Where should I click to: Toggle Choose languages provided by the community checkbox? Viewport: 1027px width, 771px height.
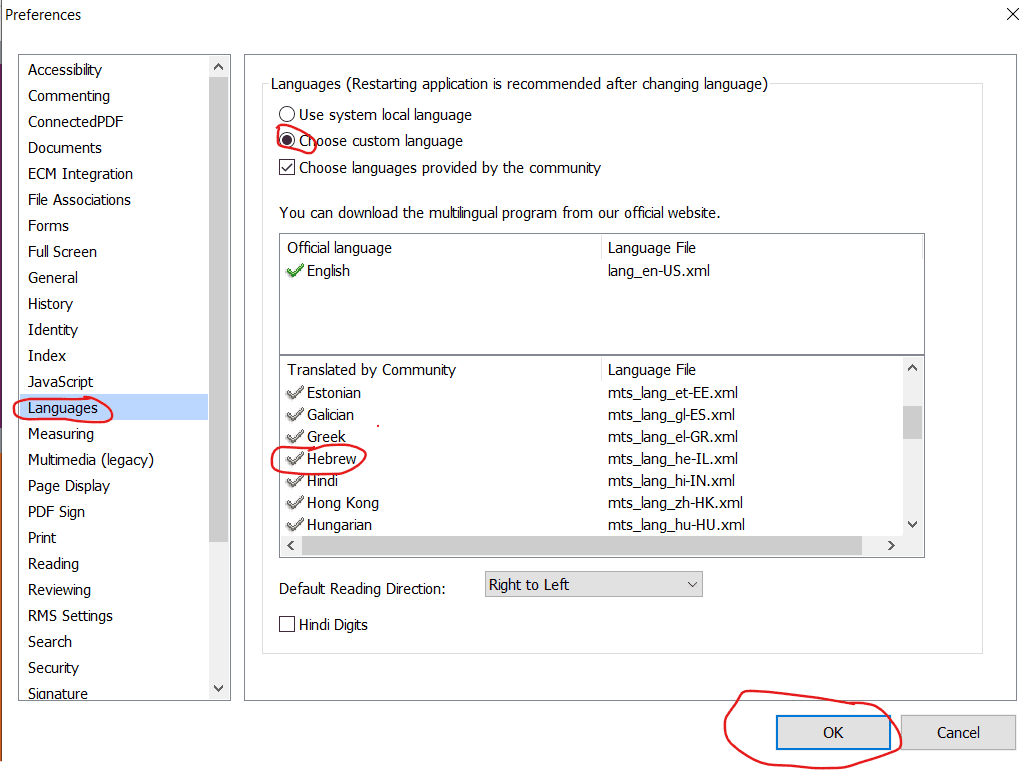click(287, 168)
